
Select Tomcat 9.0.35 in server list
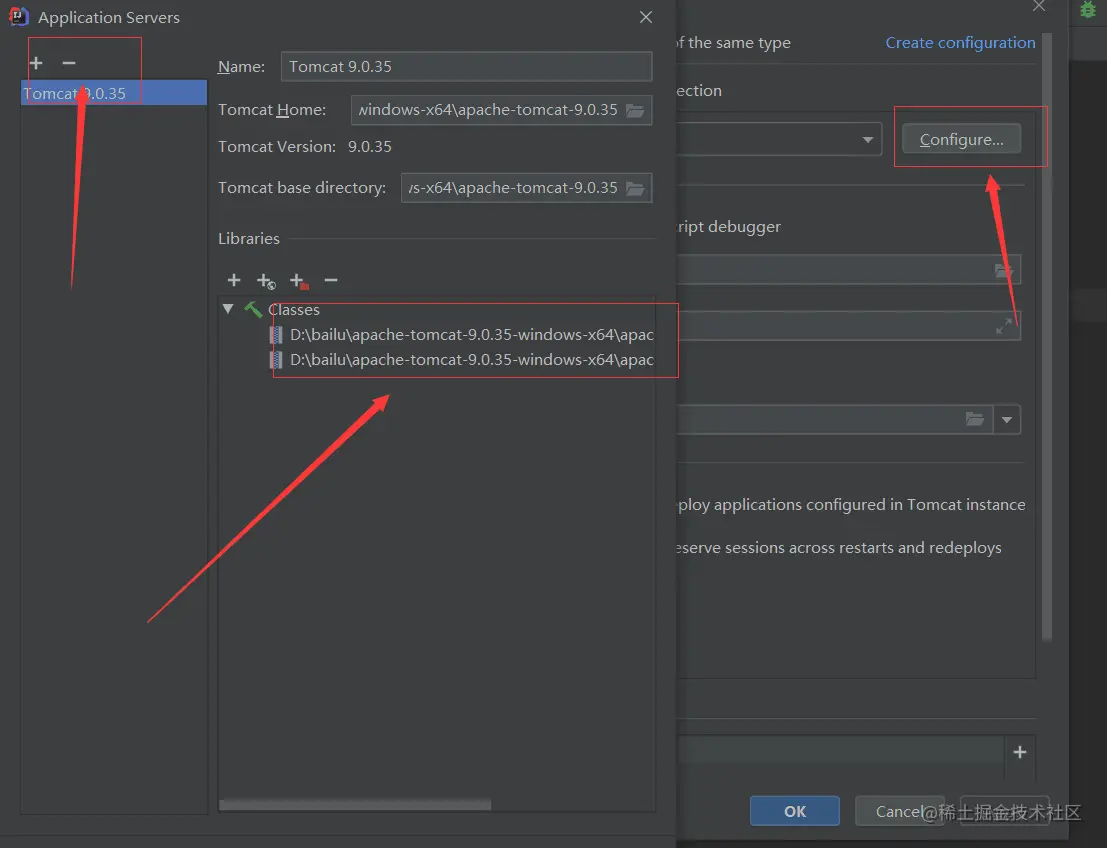click(x=114, y=93)
